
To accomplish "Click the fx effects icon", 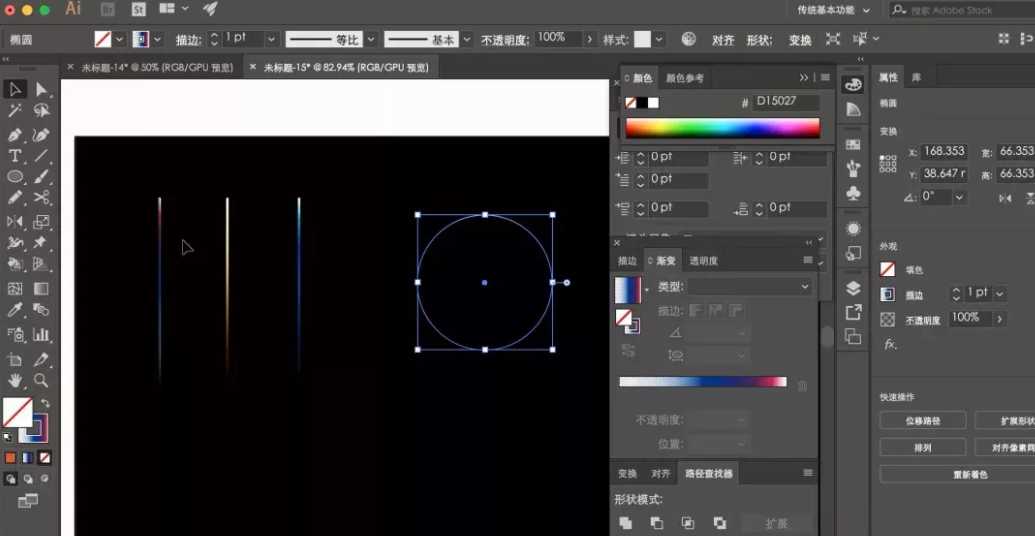I will (x=889, y=344).
